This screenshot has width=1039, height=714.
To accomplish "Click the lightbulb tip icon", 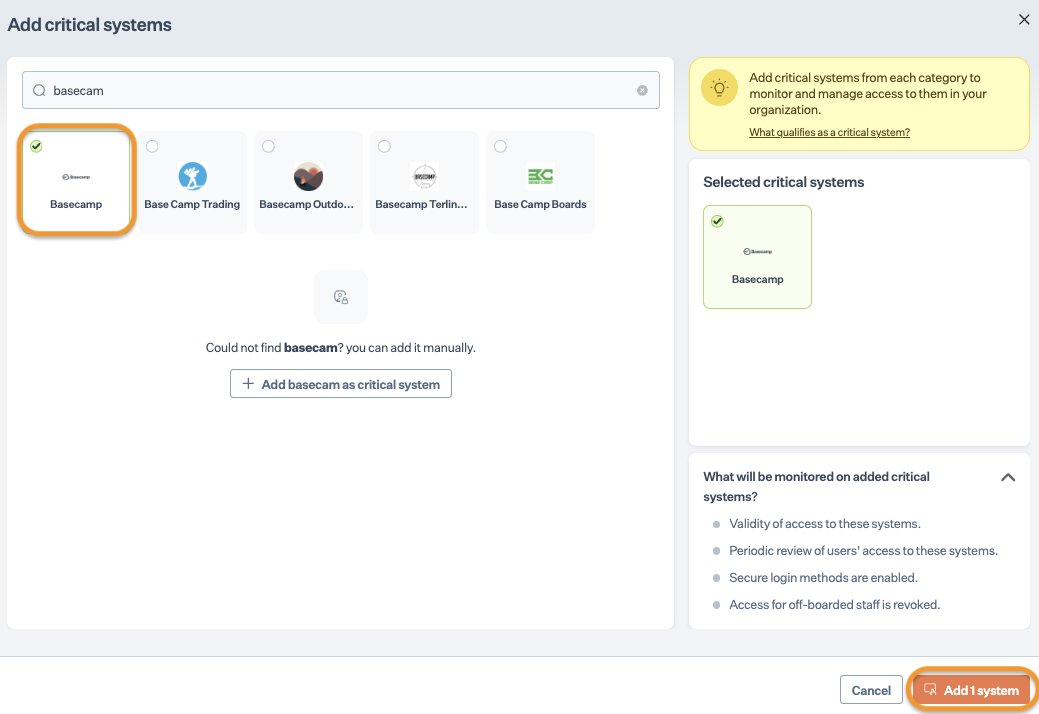I will (719, 87).
